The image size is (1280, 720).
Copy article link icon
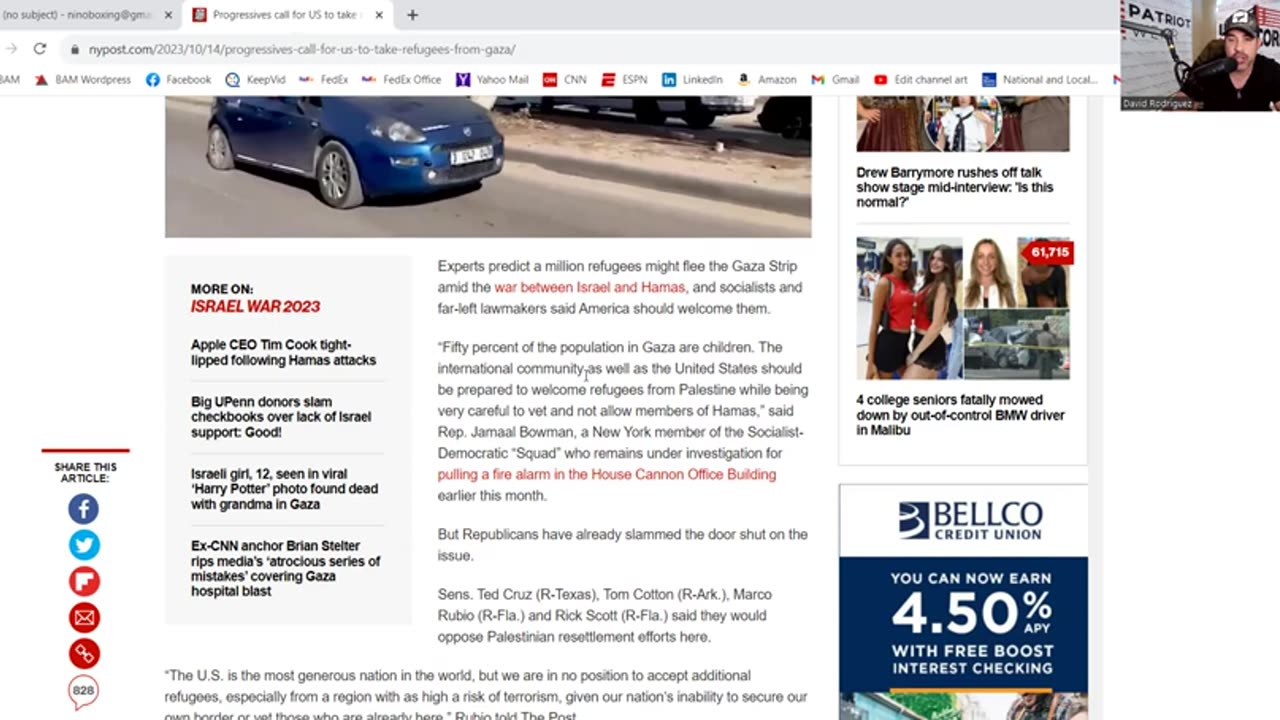coord(84,653)
